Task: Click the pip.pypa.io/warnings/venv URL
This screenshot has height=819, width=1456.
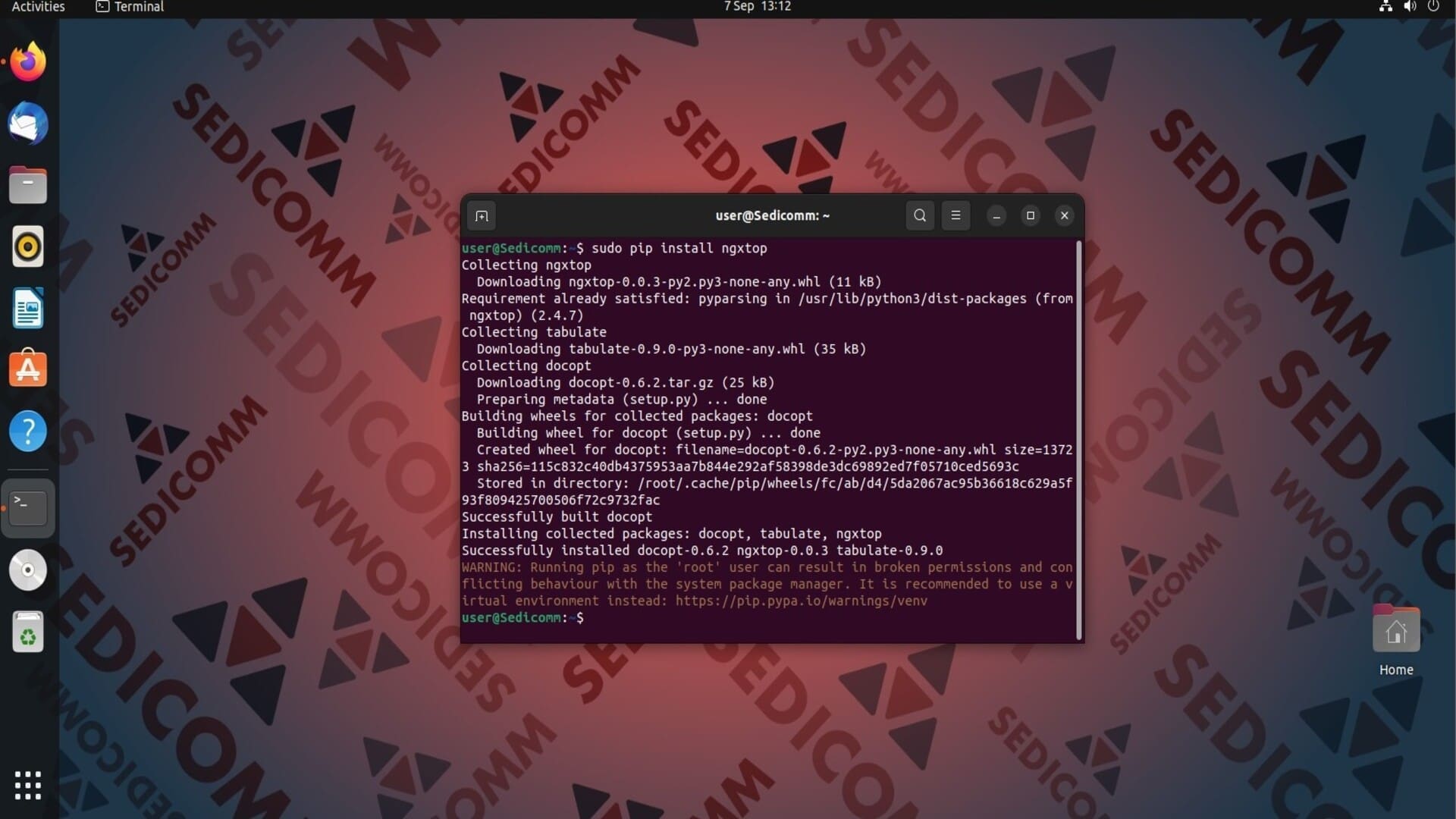Action: click(801, 601)
